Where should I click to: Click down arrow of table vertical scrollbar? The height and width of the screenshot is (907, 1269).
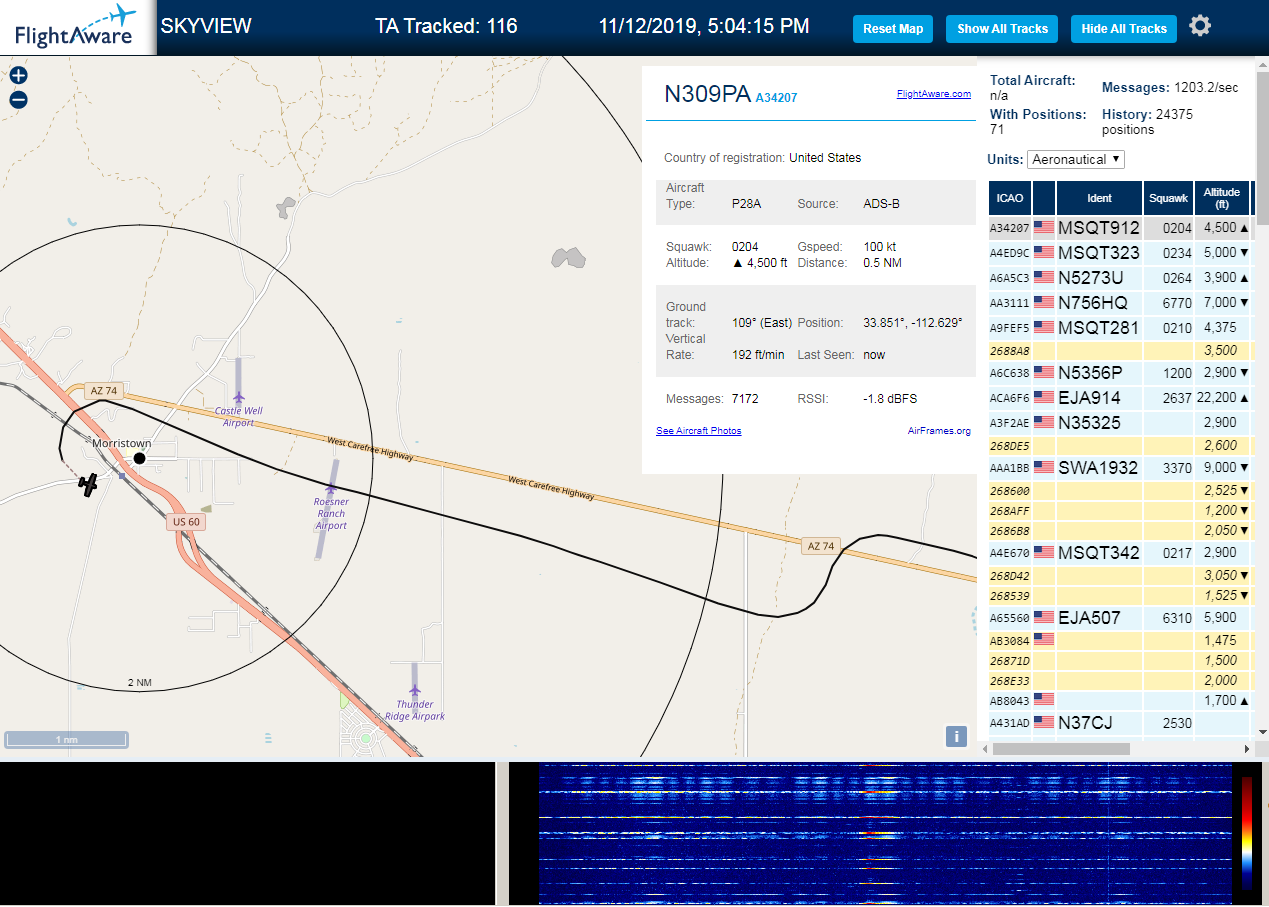click(1261, 732)
